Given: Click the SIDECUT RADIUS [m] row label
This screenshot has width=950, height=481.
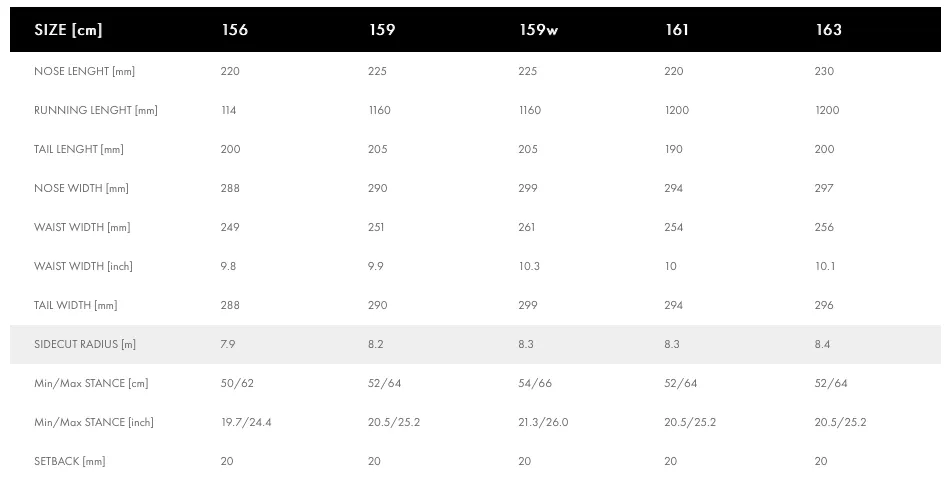Looking at the screenshot, I should point(85,344).
